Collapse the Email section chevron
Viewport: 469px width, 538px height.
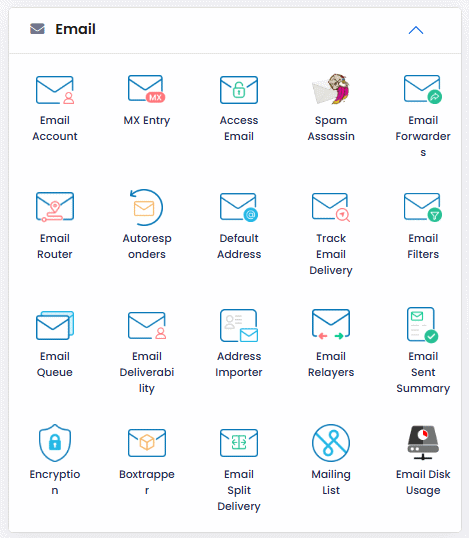pos(416,30)
